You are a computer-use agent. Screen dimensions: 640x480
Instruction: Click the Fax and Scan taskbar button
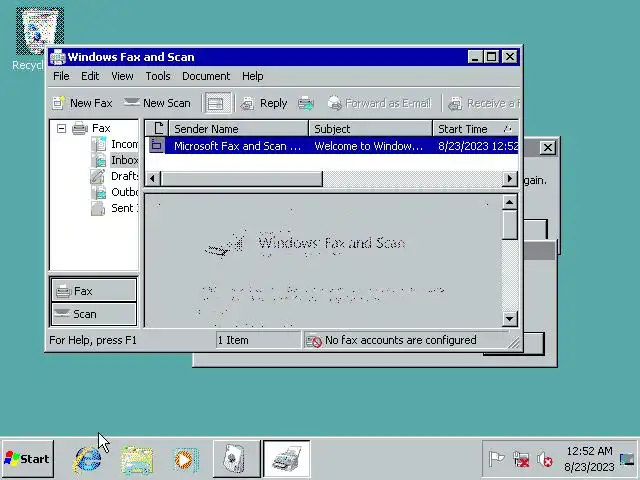tap(287, 459)
